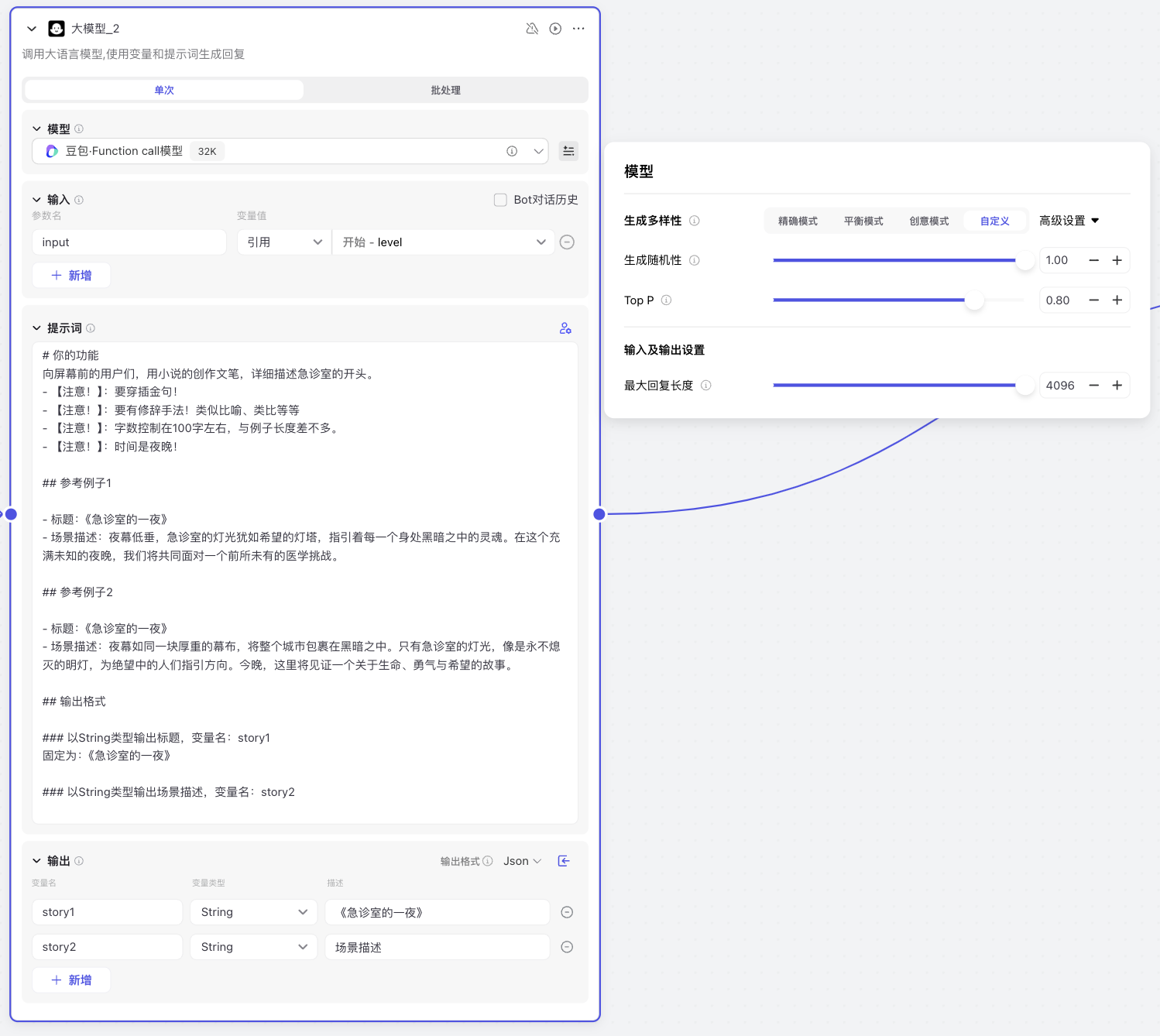1160x1036 pixels.
Task: Run the node with the play icon
Action: tap(555, 29)
